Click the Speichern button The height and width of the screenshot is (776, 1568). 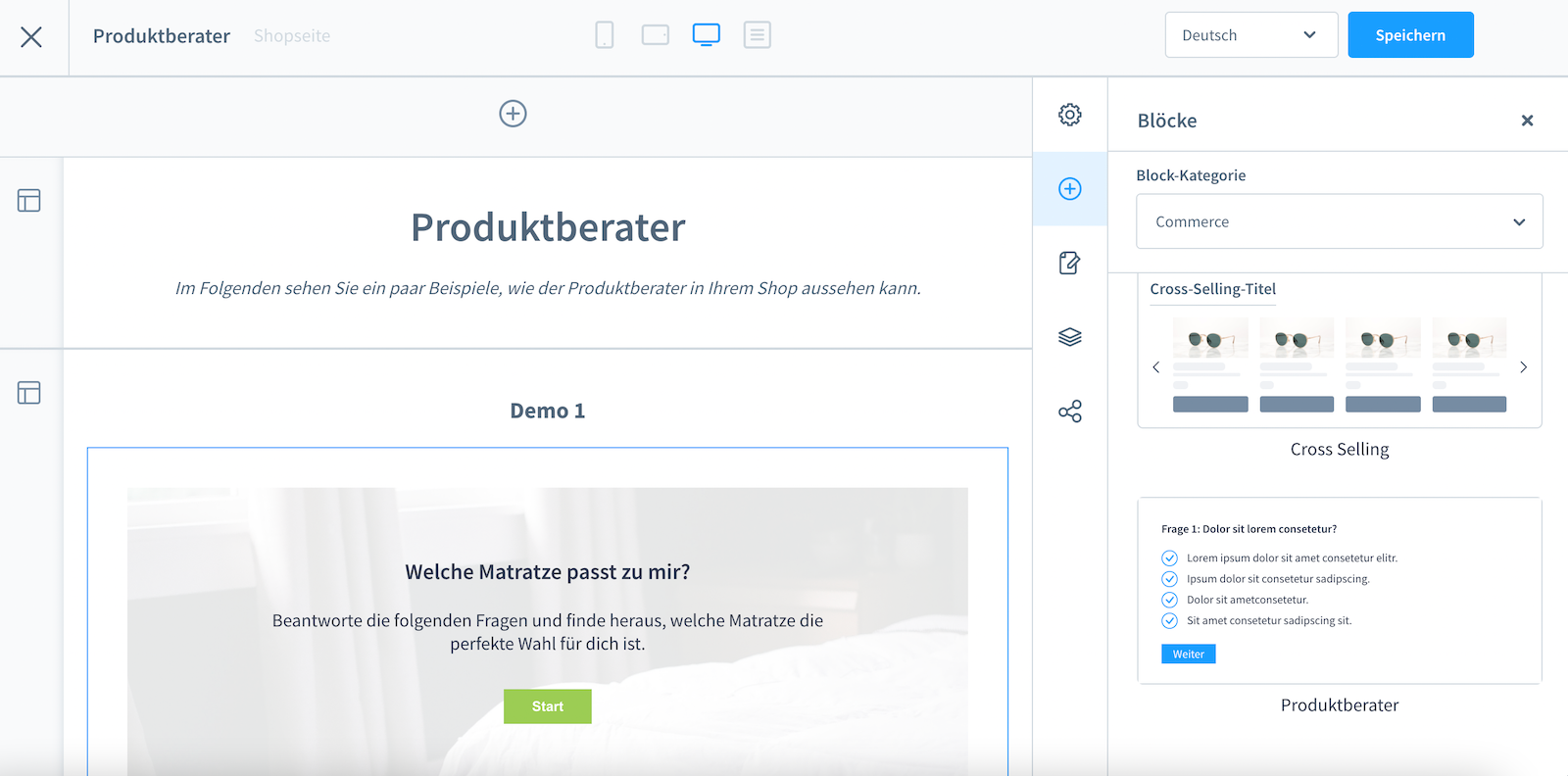tap(1410, 35)
